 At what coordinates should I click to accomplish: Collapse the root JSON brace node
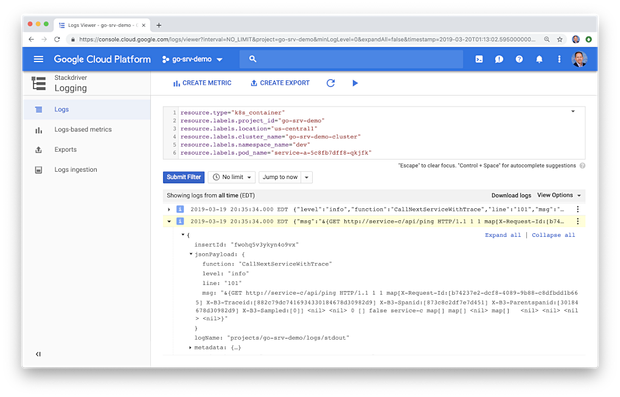coord(183,235)
